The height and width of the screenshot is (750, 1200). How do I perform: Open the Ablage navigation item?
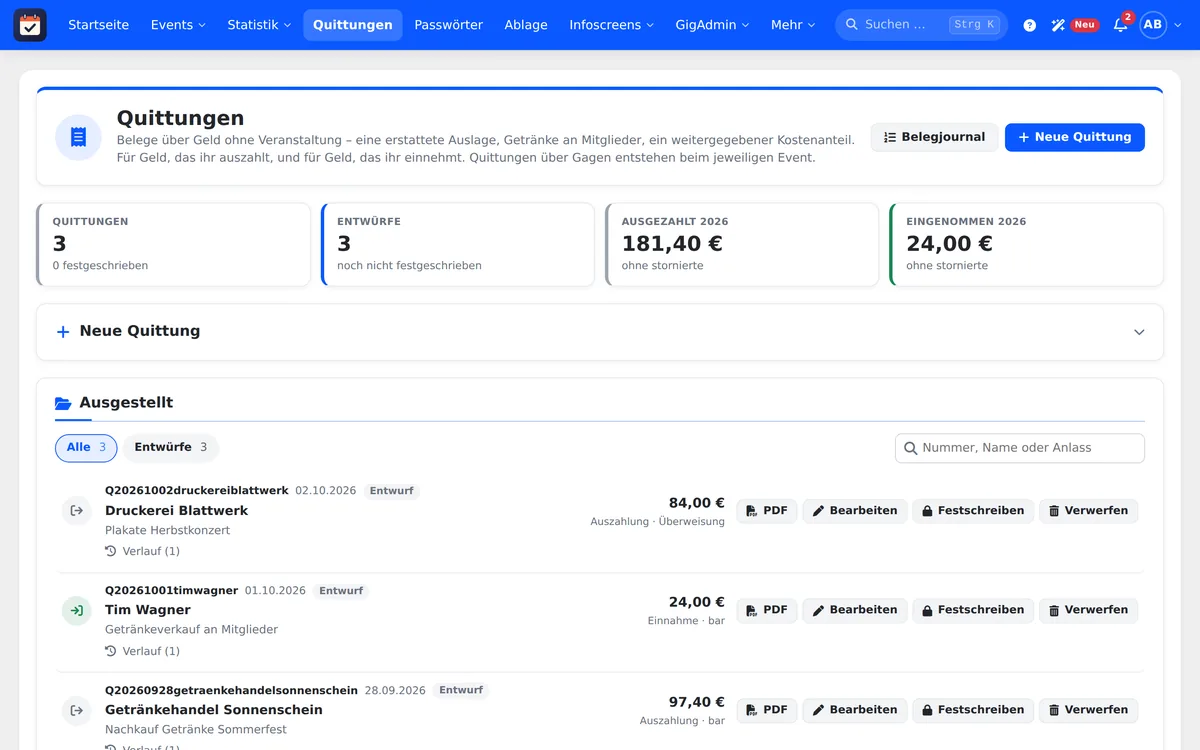click(x=526, y=25)
